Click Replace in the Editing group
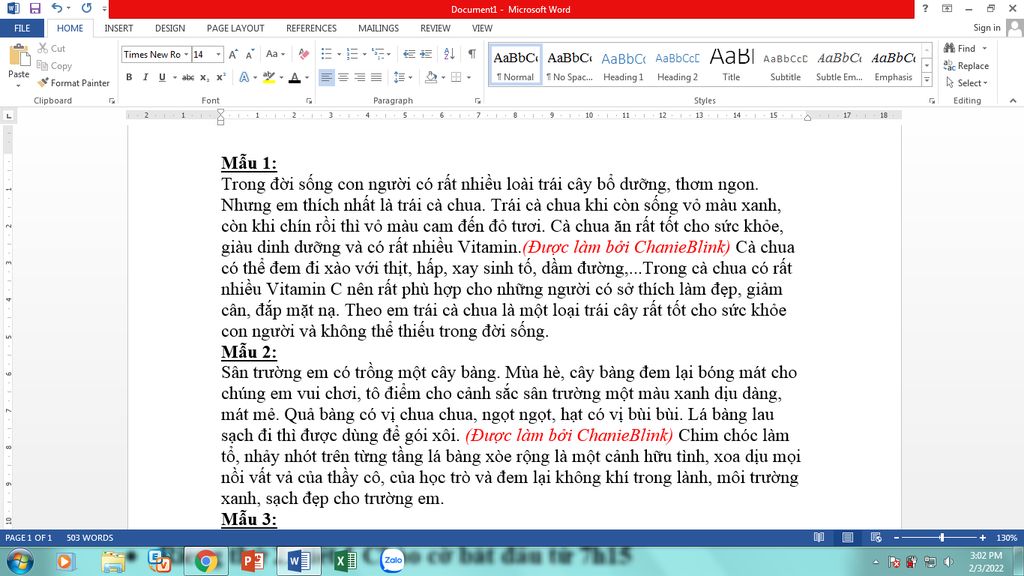Screen dimensions: 1024x576 966,66
